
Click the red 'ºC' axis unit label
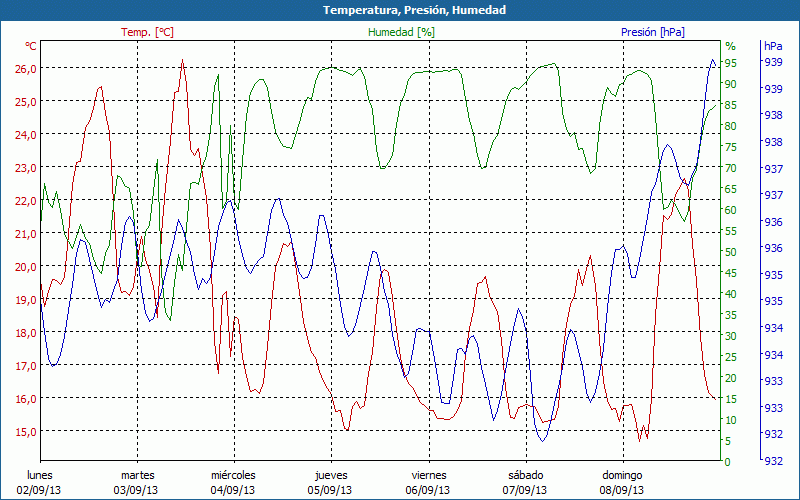pos(31,46)
